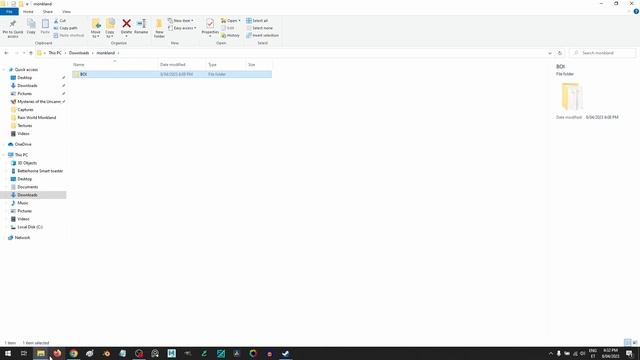
Task: Sort by the Type column header
Action: tap(226, 64)
